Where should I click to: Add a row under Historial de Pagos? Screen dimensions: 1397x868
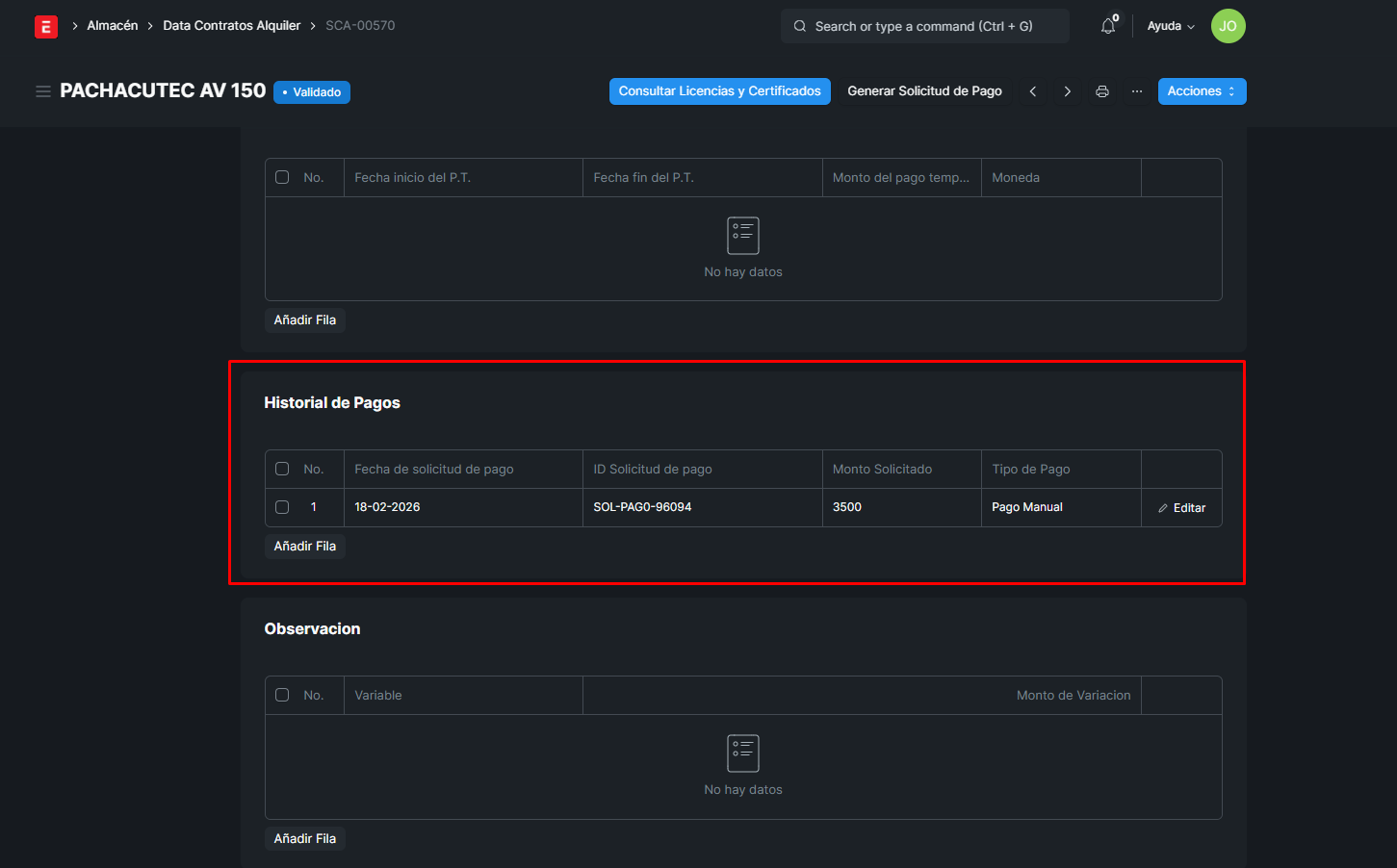[304, 546]
